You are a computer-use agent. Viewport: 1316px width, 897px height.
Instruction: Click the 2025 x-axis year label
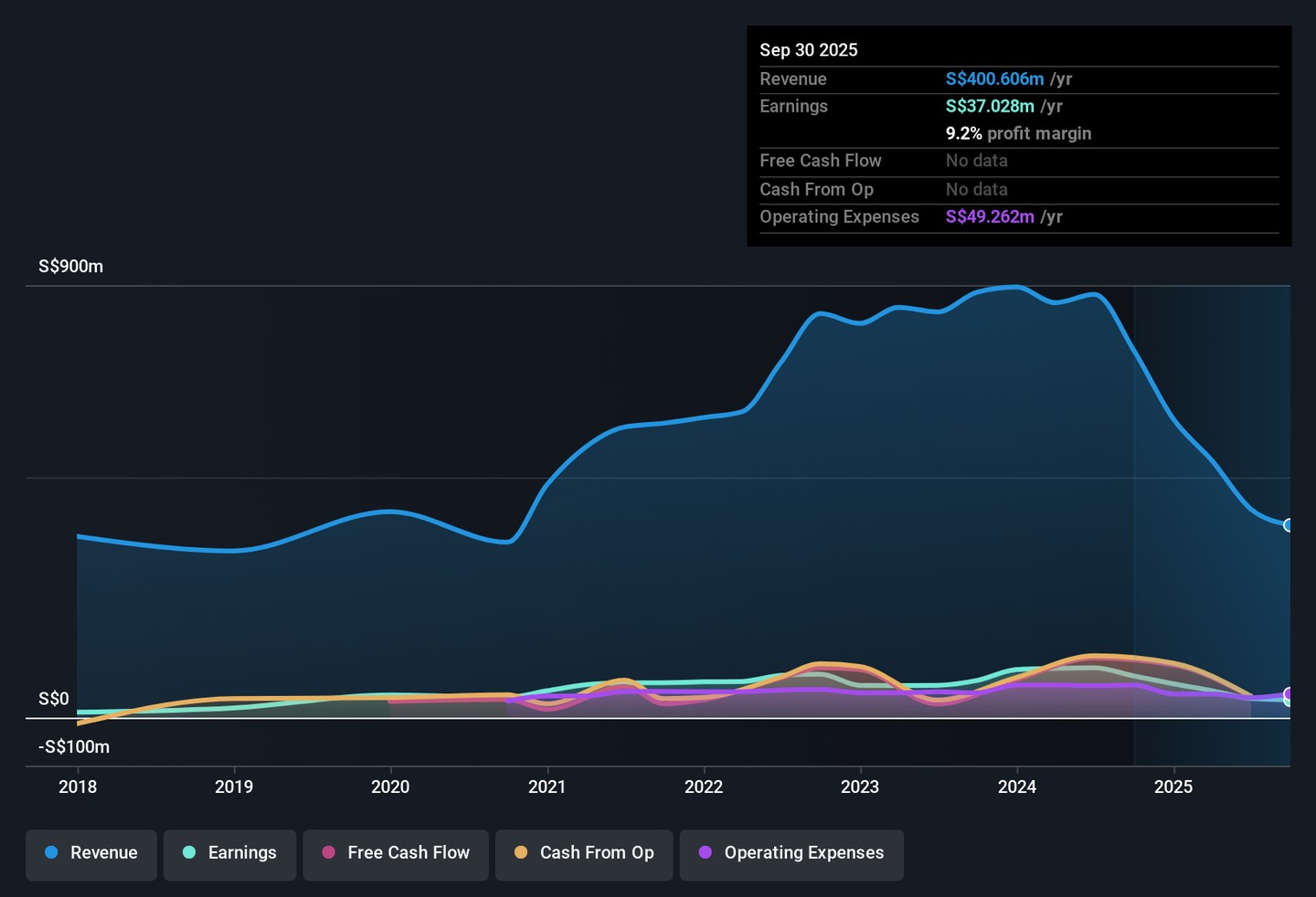pyautogui.click(x=1173, y=786)
